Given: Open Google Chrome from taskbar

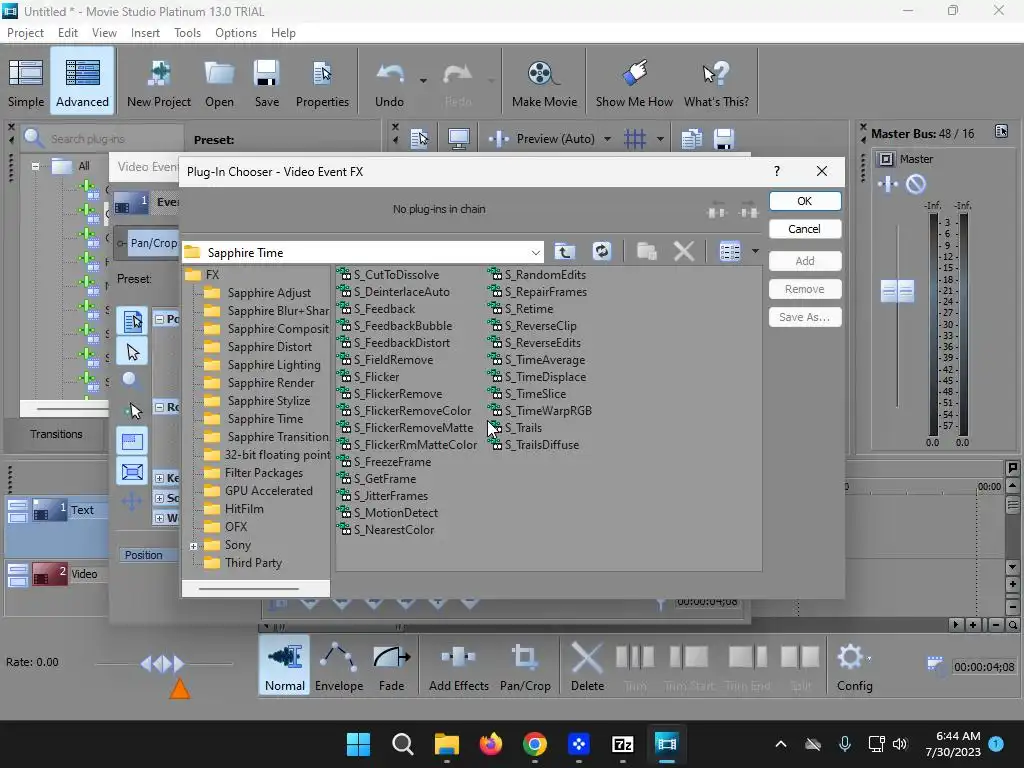Looking at the screenshot, I should point(535,744).
